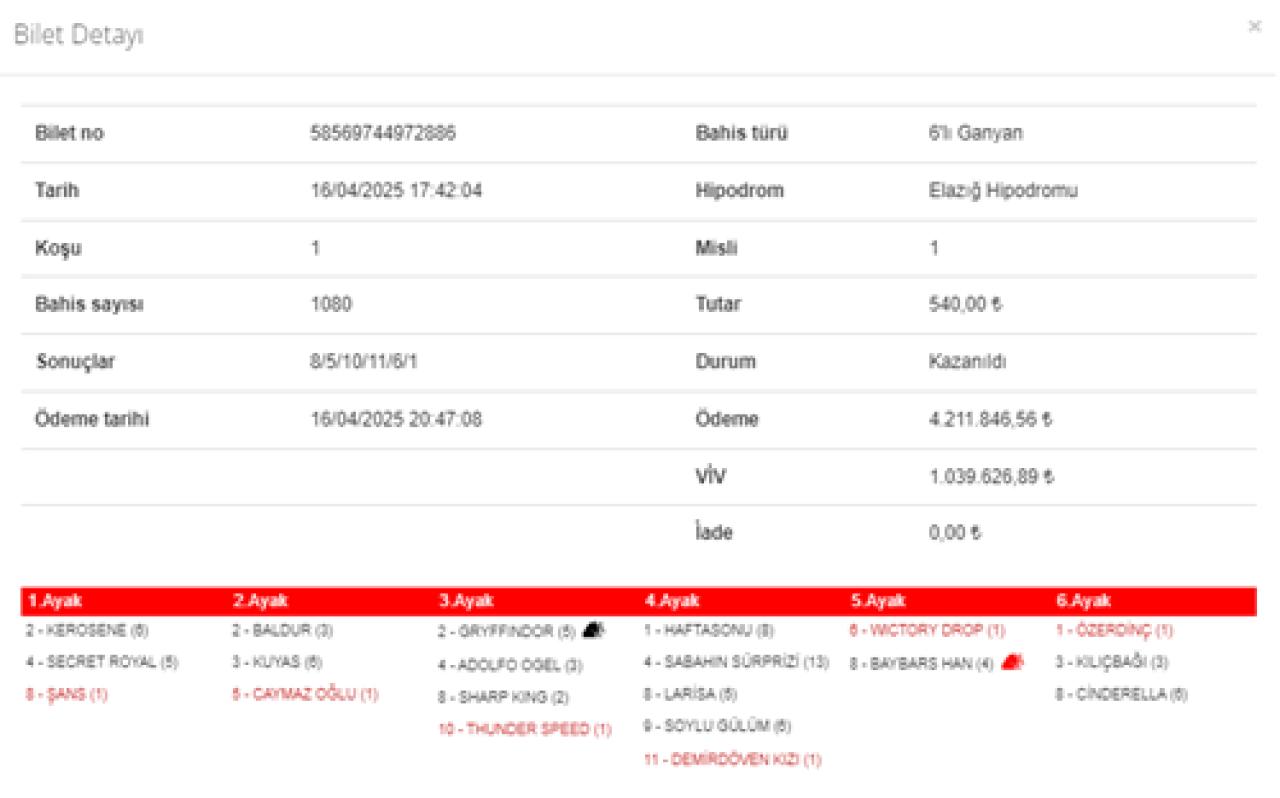Click winning horse 5 - CAYMAZ OĞLU

[305, 694]
